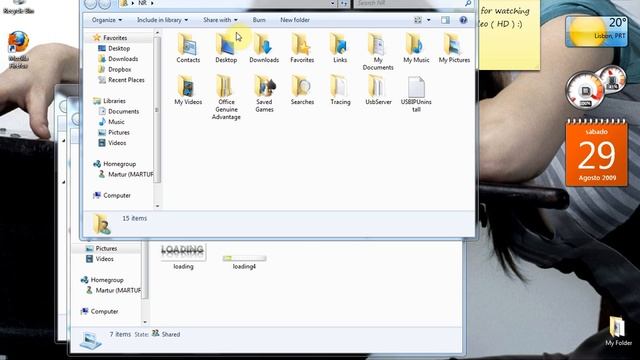Click the weather gadget showing Lisbon
640x360 pixels.
tap(596, 31)
